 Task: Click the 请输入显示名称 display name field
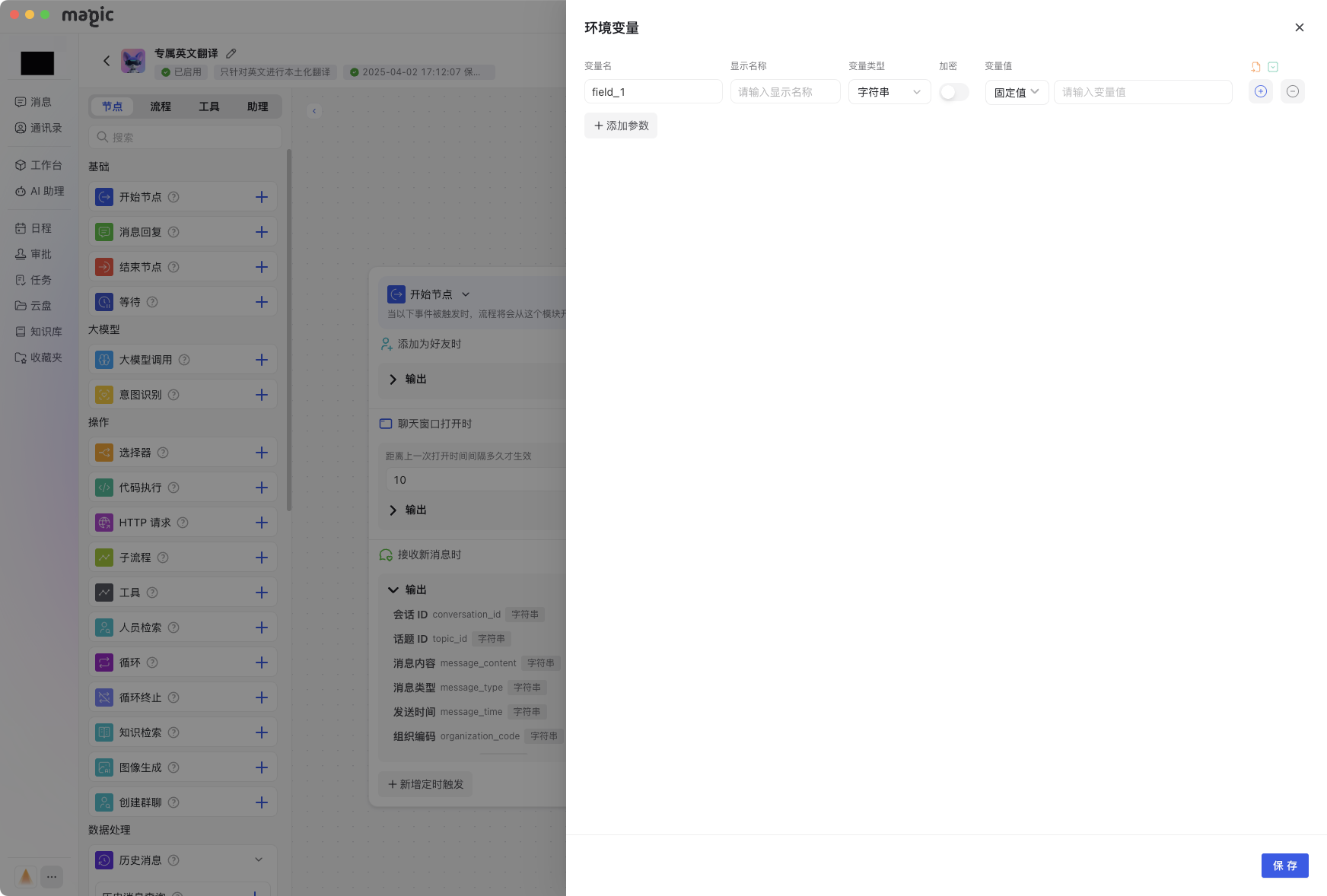click(x=785, y=92)
